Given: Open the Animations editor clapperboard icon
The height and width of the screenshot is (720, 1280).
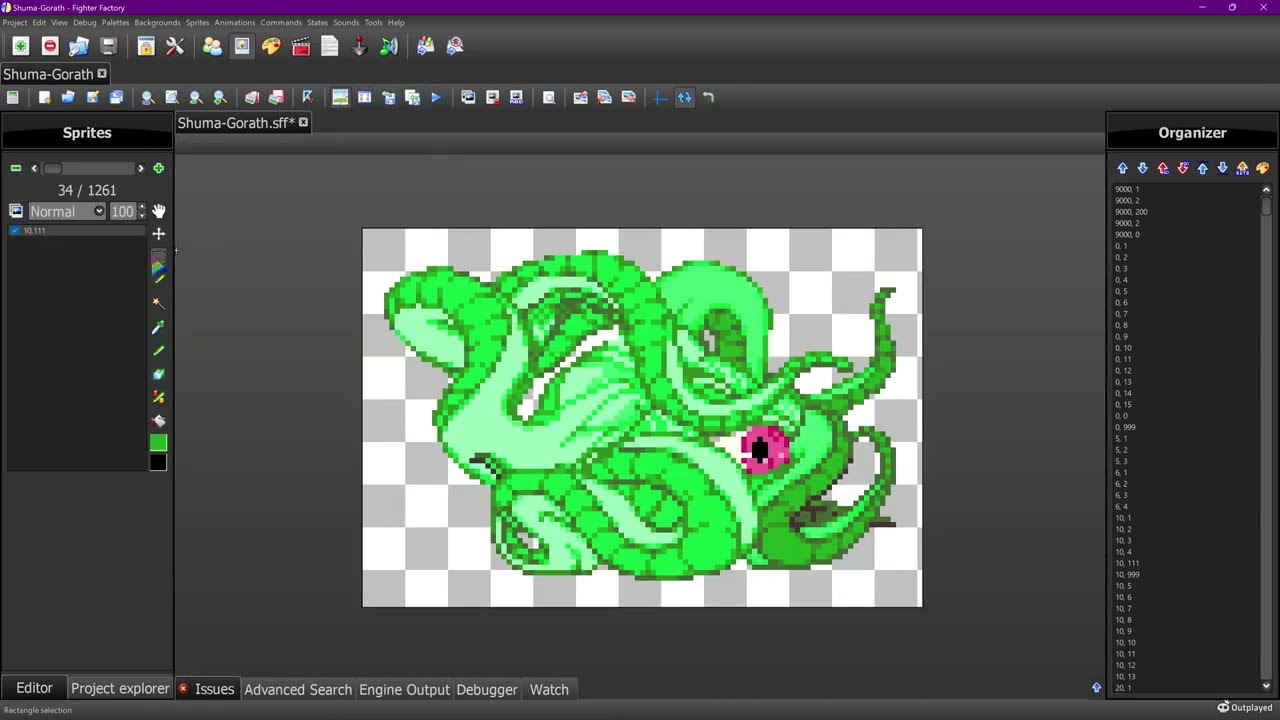Looking at the screenshot, I should 301,46.
